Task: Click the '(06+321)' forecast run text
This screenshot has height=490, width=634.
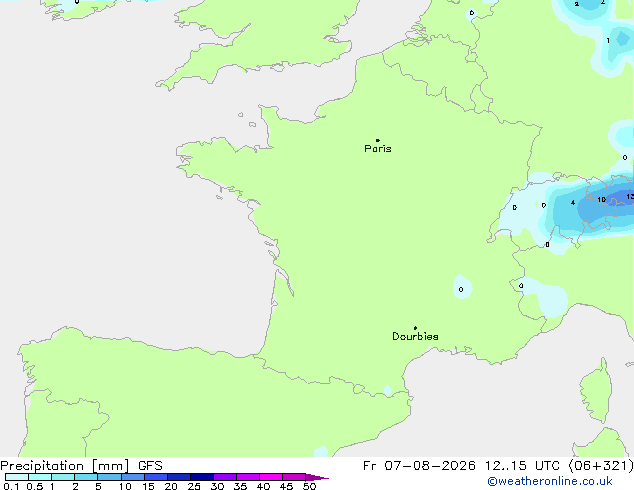Action: click(x=601, y=466)
